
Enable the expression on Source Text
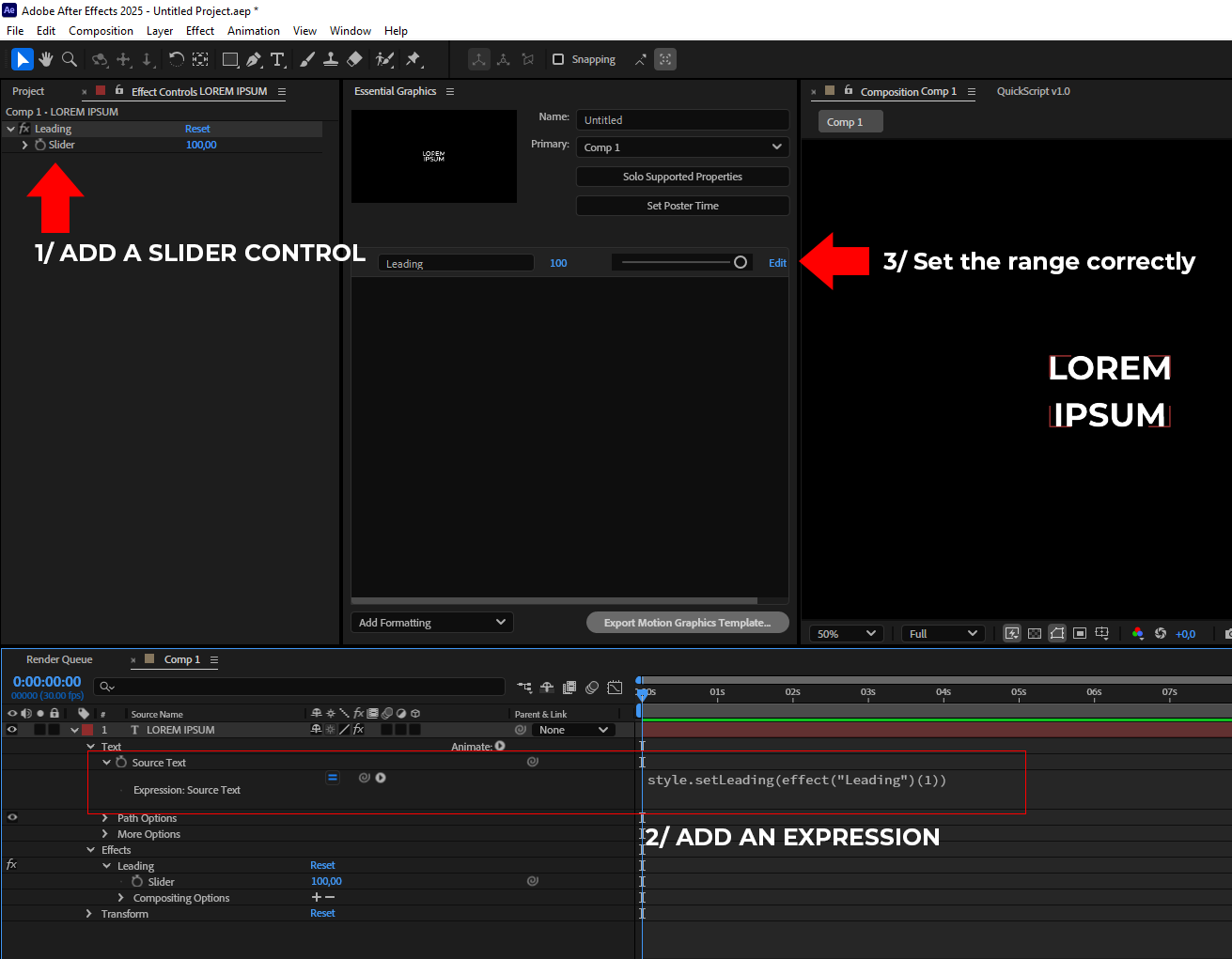pyautogui.click(x=333, y=777)
